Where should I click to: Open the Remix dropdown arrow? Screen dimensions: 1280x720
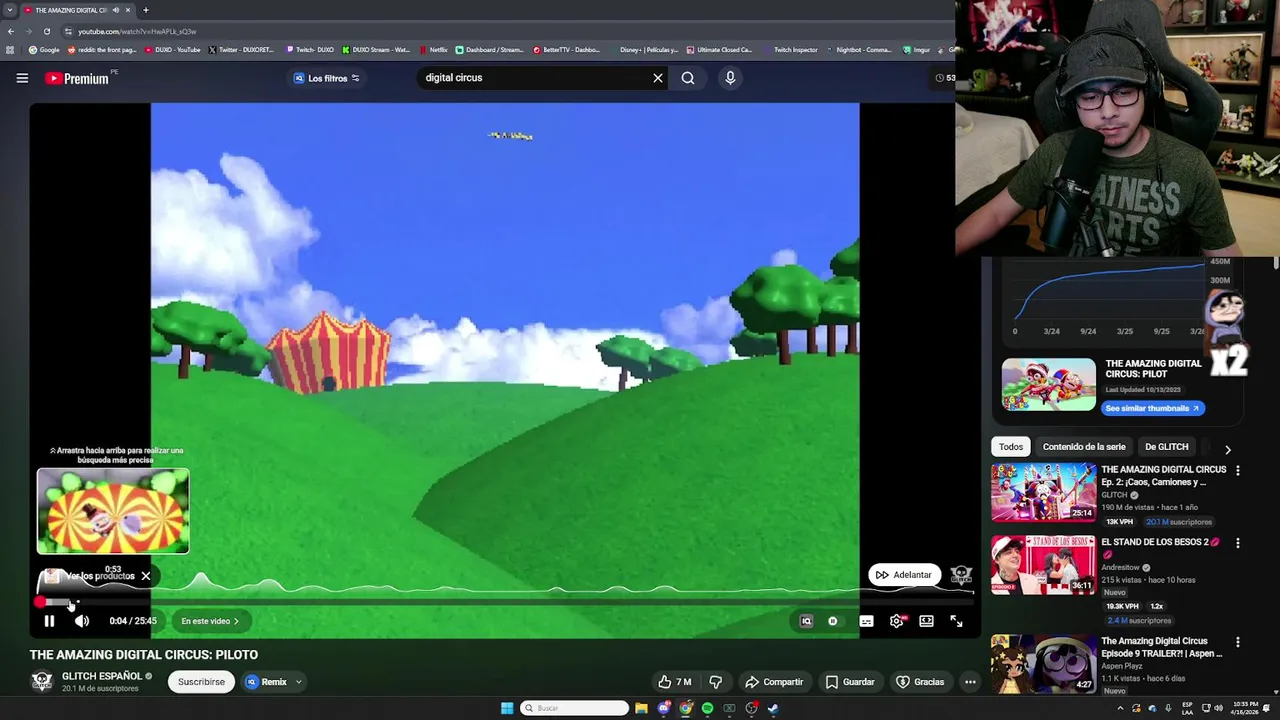[x=298, y=682]
